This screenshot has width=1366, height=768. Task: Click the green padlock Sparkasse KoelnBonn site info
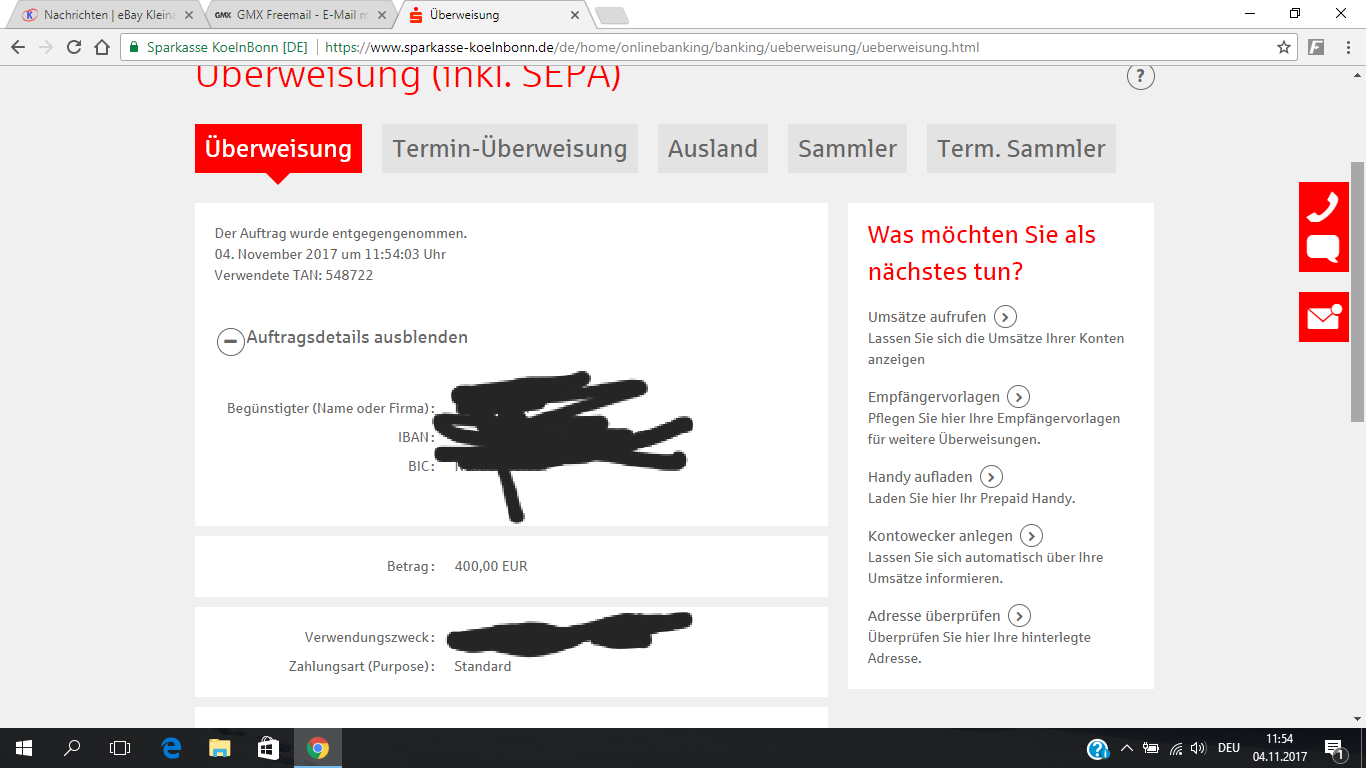[x=218, y=47]
